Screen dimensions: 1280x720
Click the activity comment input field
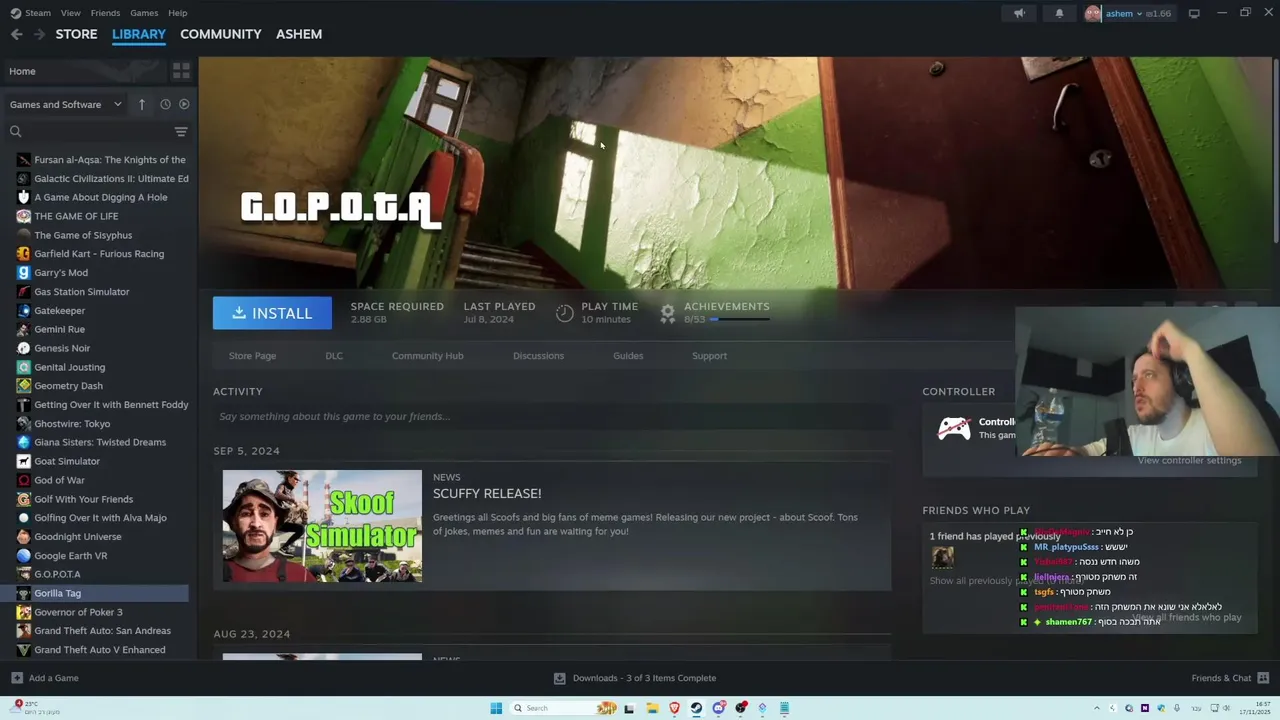pos(552,416)
